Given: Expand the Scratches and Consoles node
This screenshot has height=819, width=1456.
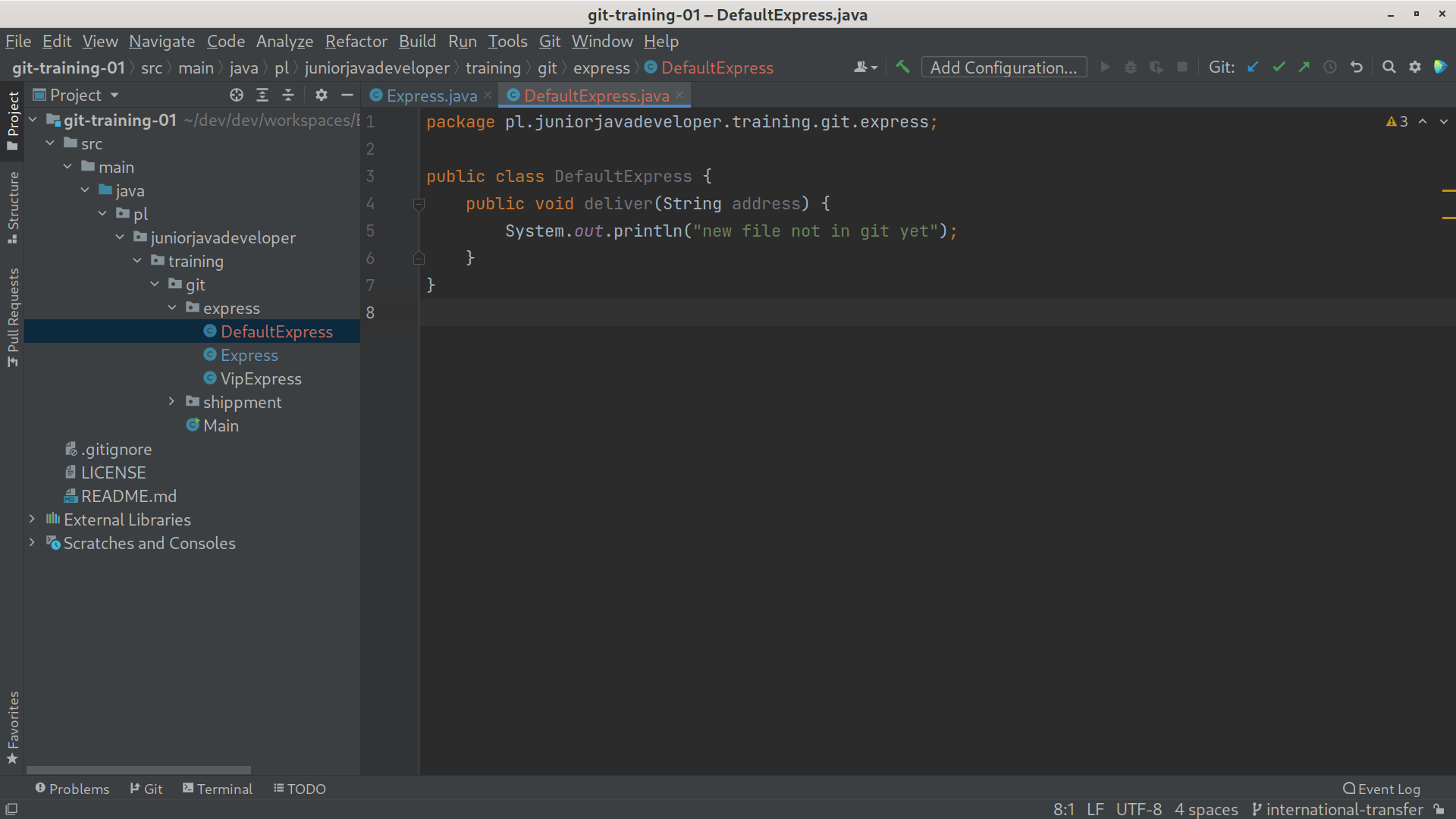Looking at the screenshot, I should click(30, 543).
